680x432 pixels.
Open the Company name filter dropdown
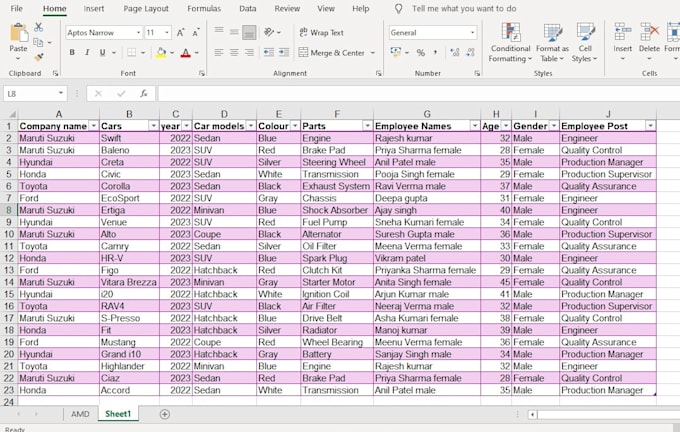94,126
